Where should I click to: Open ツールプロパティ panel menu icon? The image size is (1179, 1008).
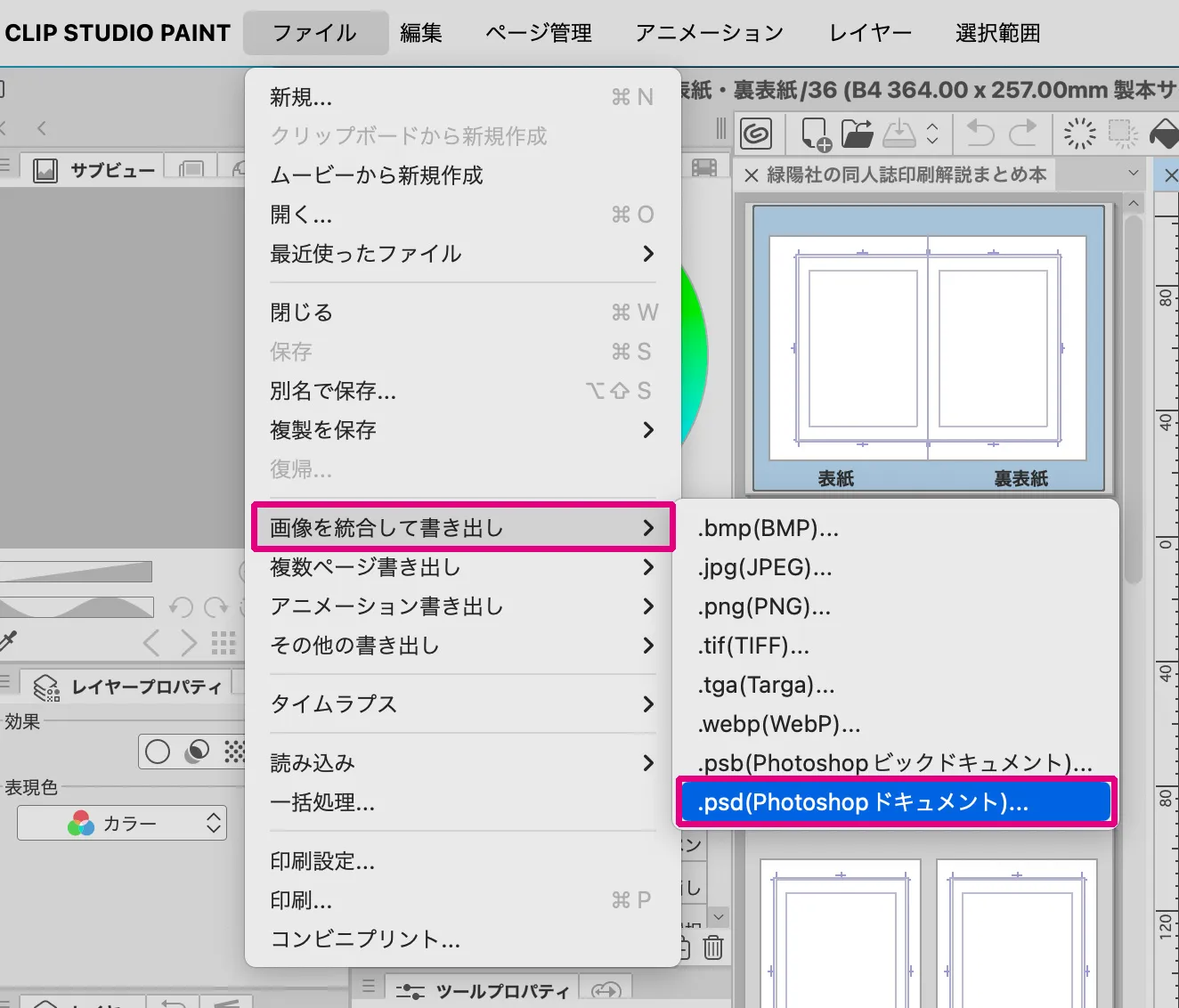coord(369,987)
